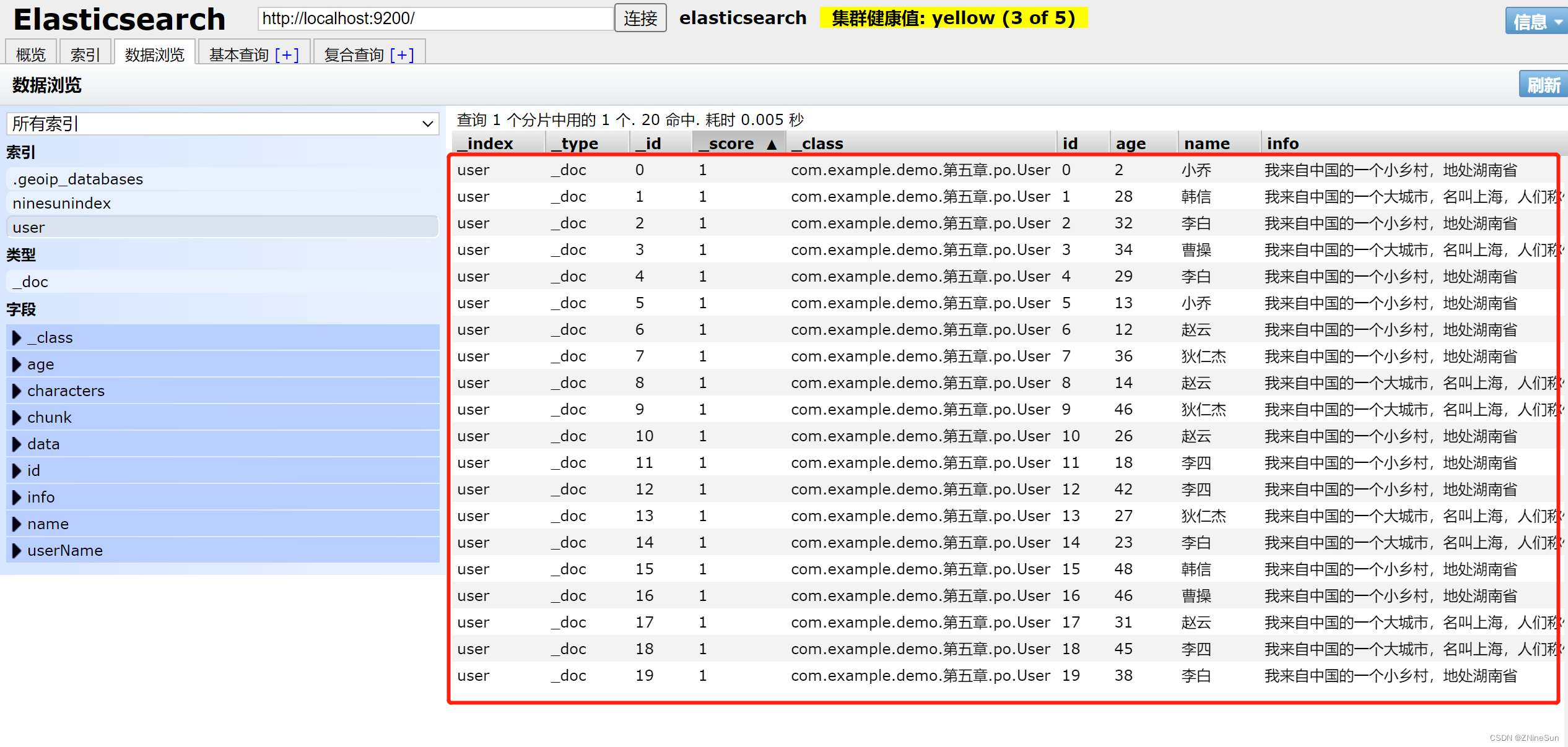Click the [+] beside 复合查询
This screenshot has width=1568, height=747.
(x=402, y=55)
